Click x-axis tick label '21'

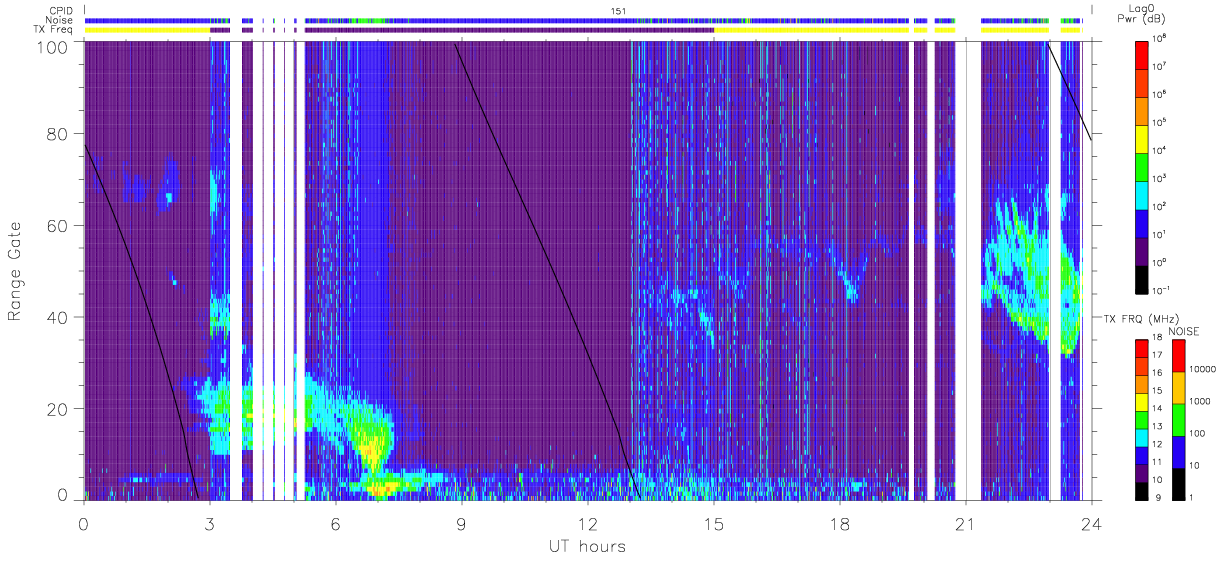coord(965,523)
